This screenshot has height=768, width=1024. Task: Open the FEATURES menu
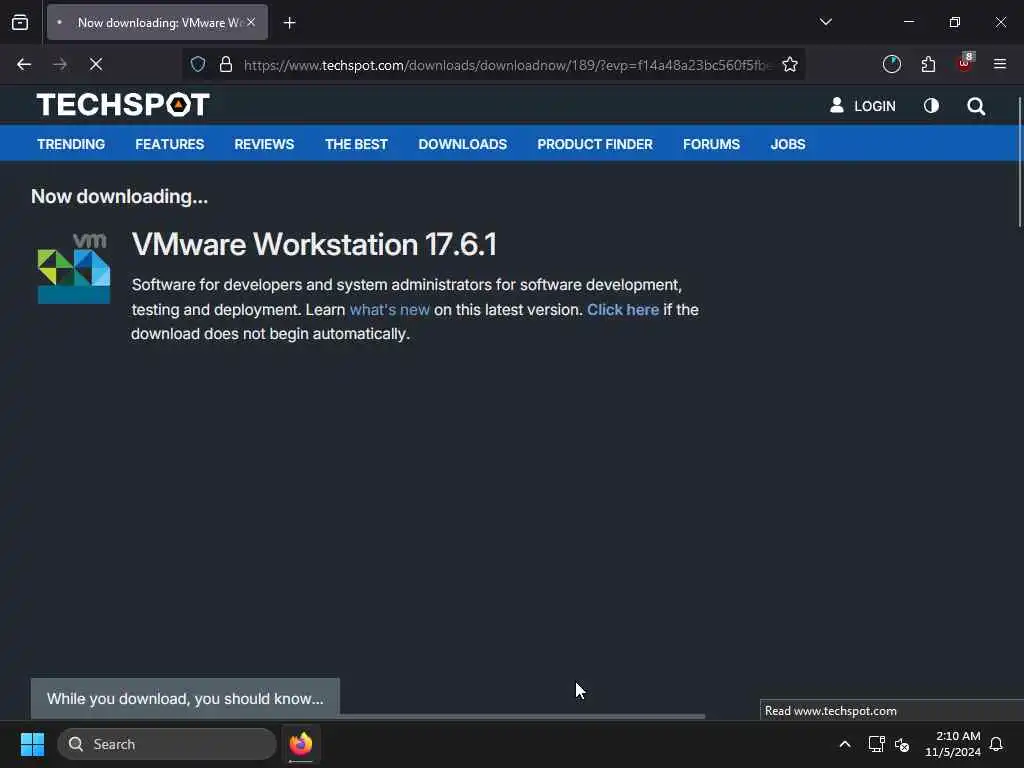(170, 144)
